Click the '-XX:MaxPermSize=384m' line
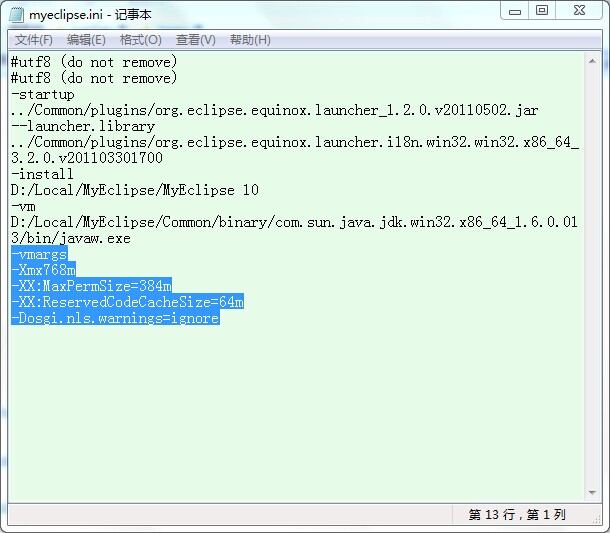This screenshot has height=533, width=610. [91, 286]
